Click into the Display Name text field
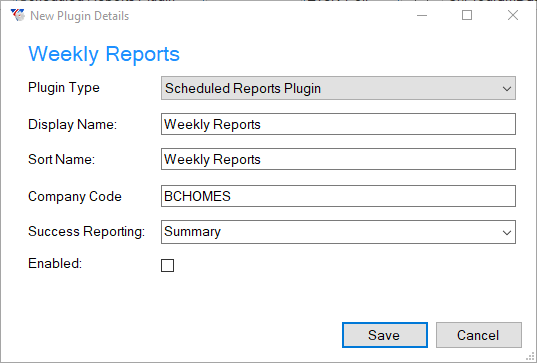 (x=338, y=124)
